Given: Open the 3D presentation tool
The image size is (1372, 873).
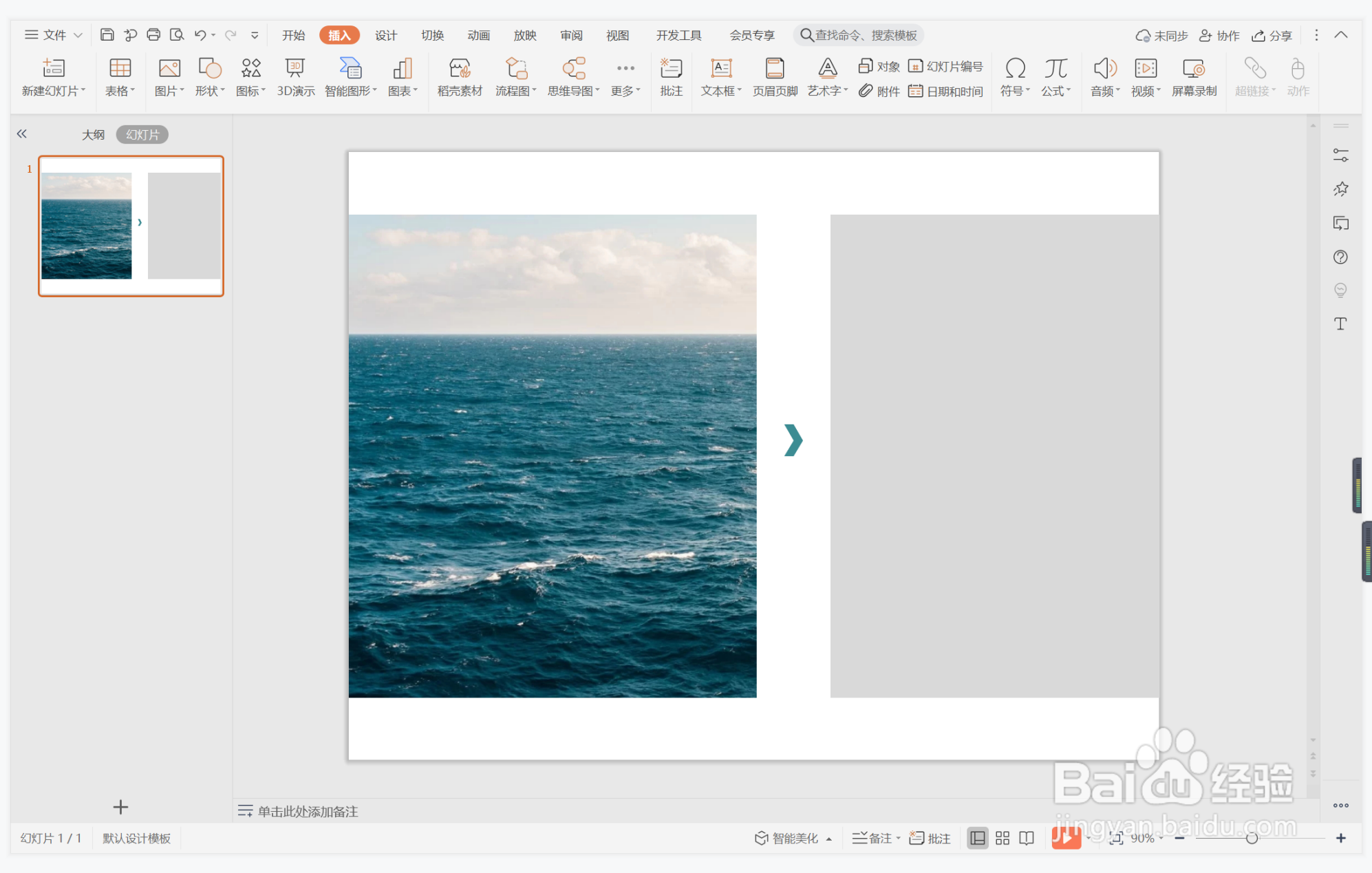Looking at the screenshot, I should coord(295,68).
